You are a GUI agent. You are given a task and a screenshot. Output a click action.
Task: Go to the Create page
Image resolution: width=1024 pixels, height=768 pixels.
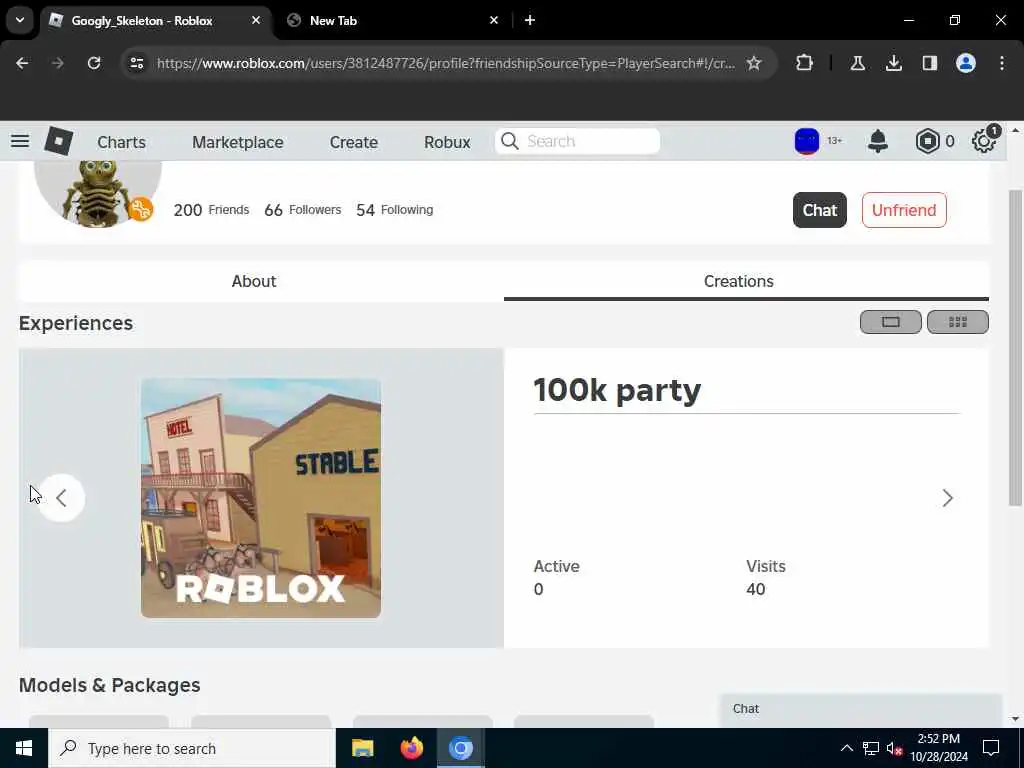pos(353,142)
